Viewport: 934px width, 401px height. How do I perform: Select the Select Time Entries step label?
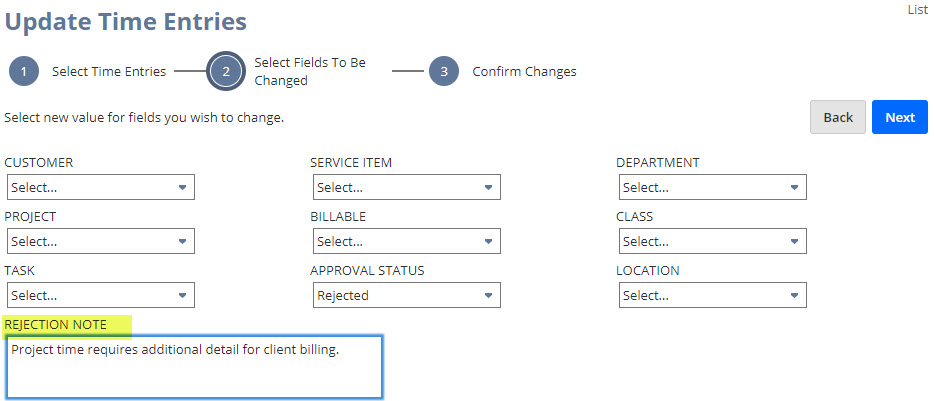[109, 72]
